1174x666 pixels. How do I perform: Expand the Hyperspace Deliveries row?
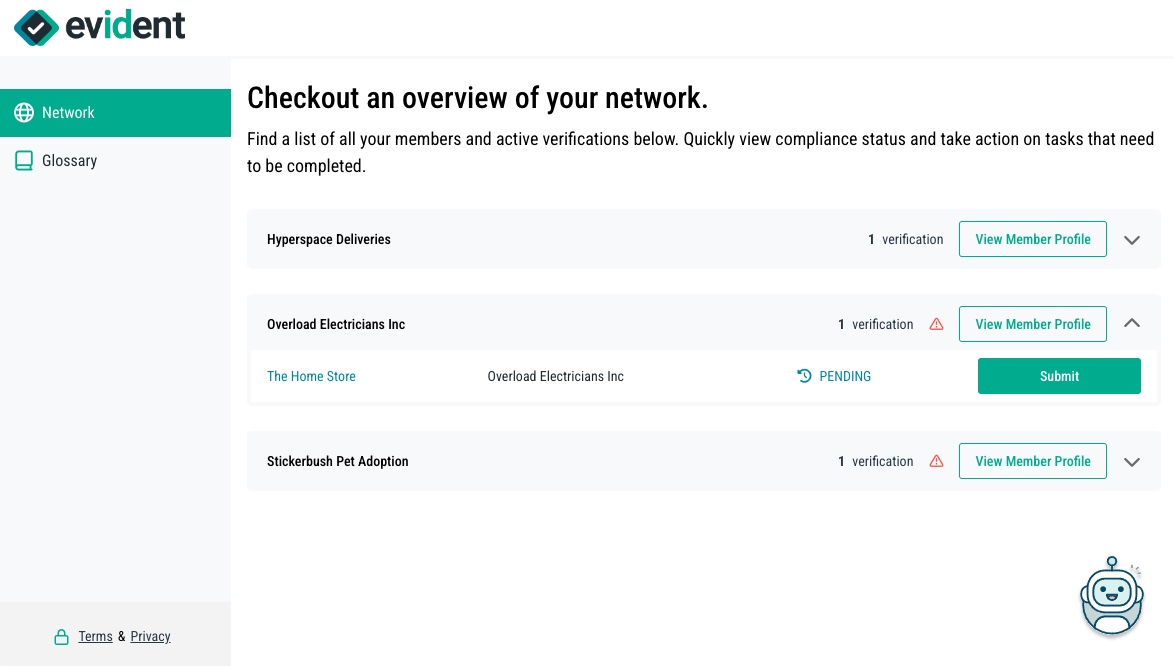[x=1132, y=239]
